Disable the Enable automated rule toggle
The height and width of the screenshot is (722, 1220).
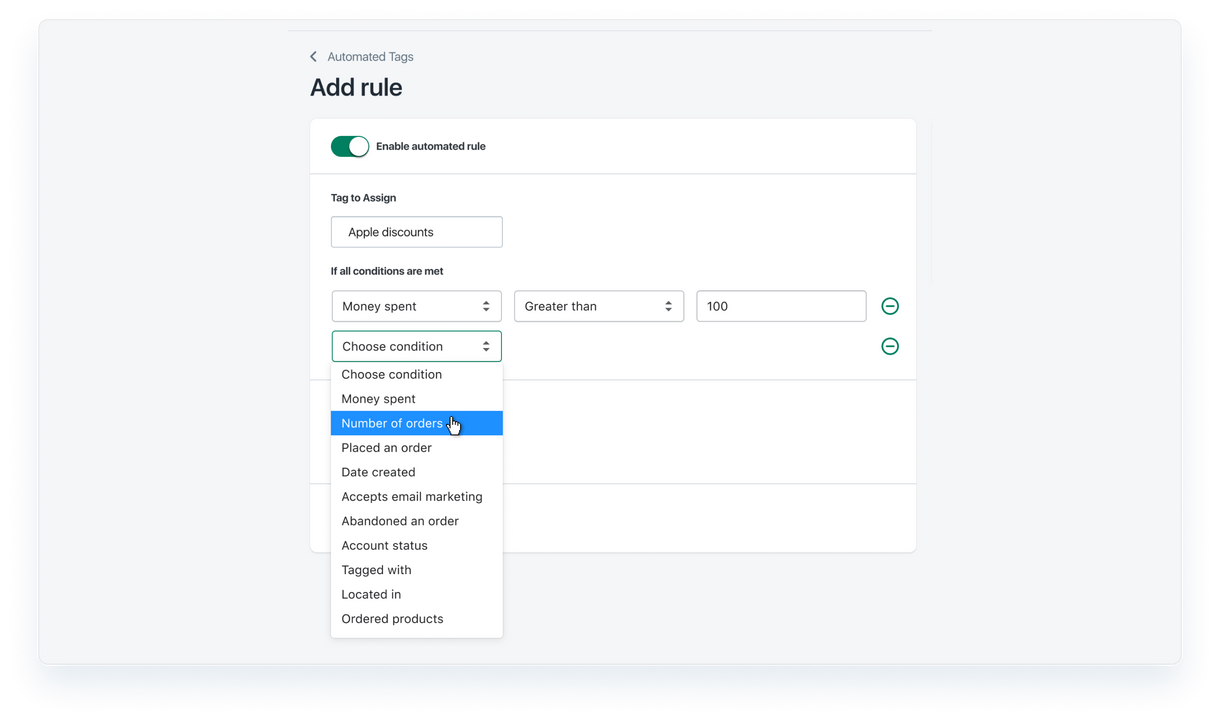[x=350, y=146]
